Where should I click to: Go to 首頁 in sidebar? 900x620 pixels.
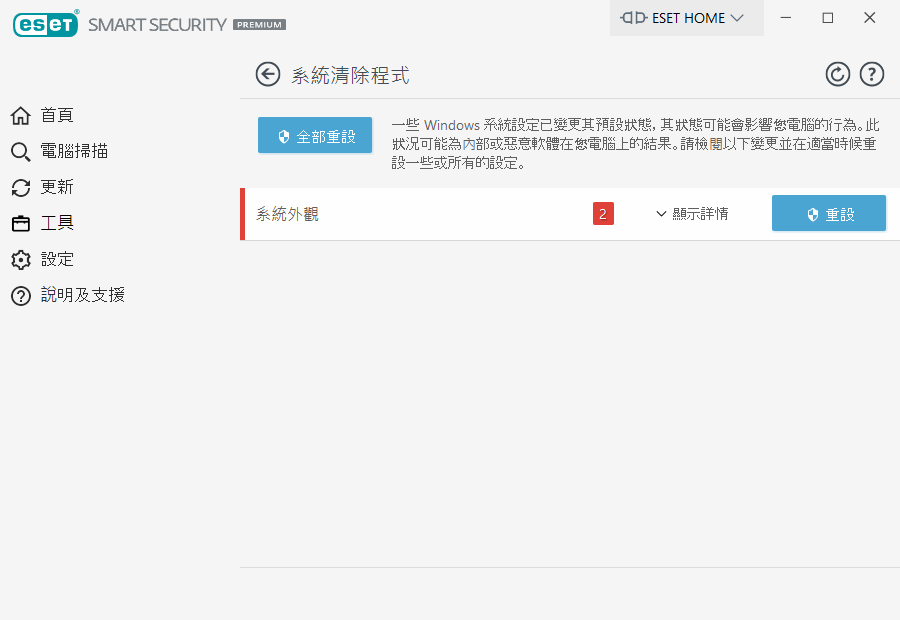click(57, 116)
